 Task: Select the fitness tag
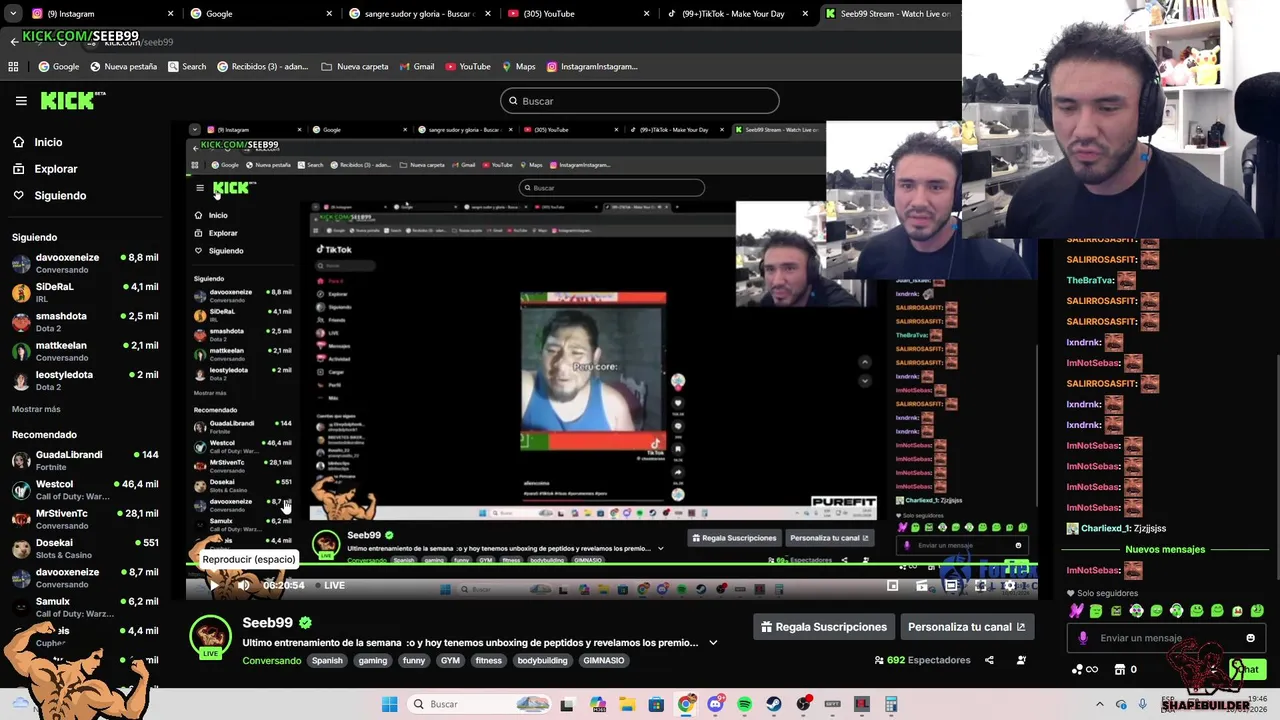[x=488, y=661]
